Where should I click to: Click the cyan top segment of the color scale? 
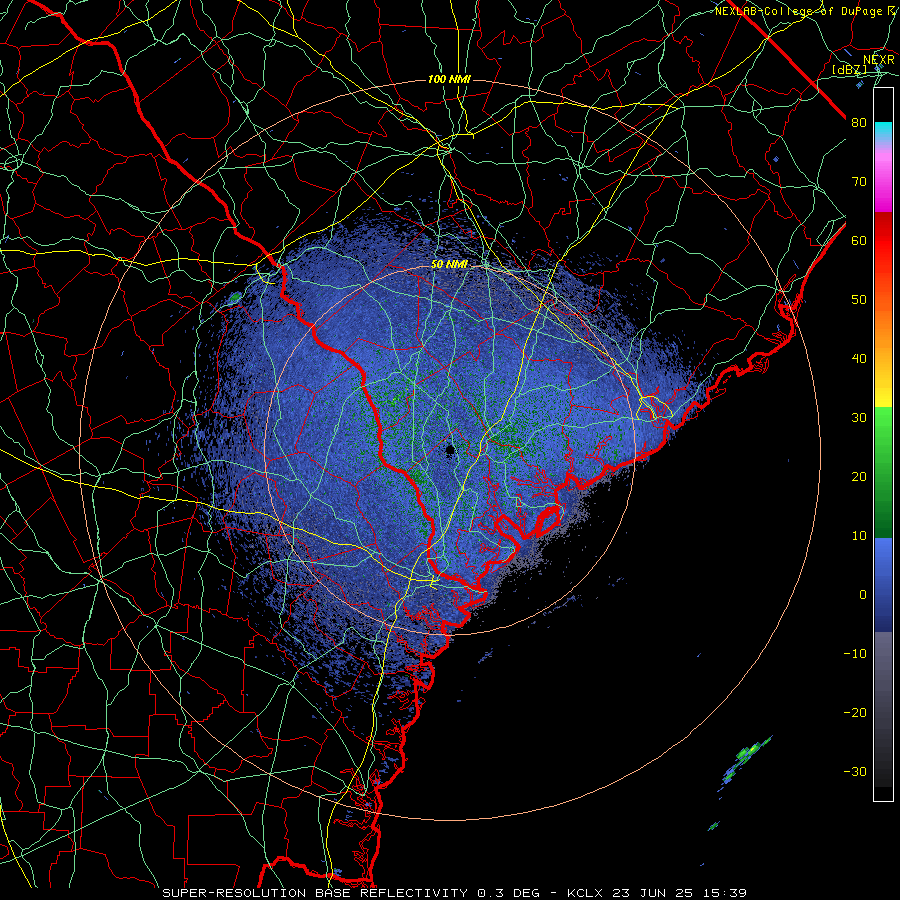883,132
